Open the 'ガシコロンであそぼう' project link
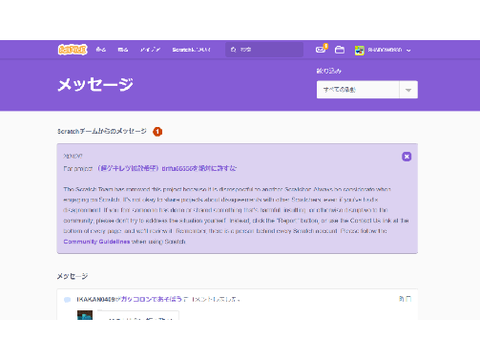Screen dimensions: 480x360 152,299
